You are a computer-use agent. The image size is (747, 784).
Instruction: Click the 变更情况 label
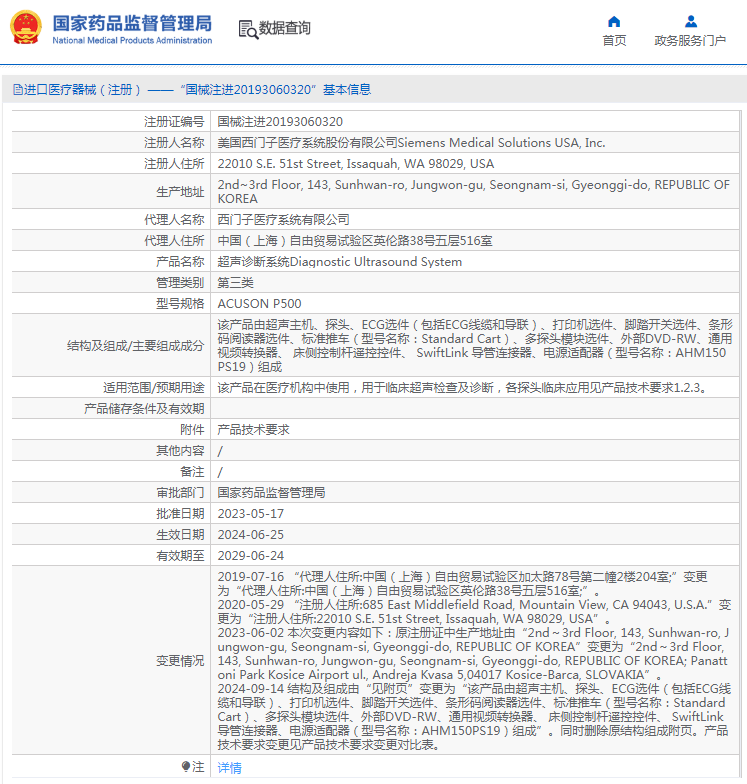click(180, 660)
